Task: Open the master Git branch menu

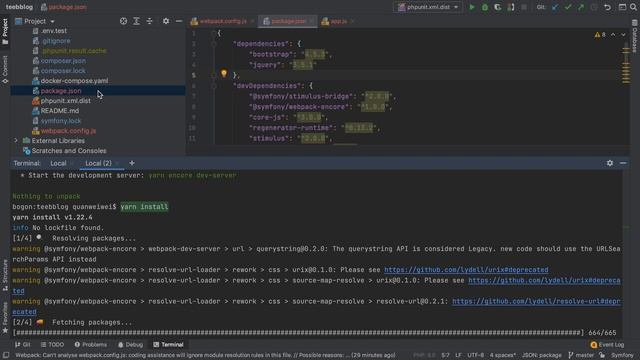Action: 582,356
